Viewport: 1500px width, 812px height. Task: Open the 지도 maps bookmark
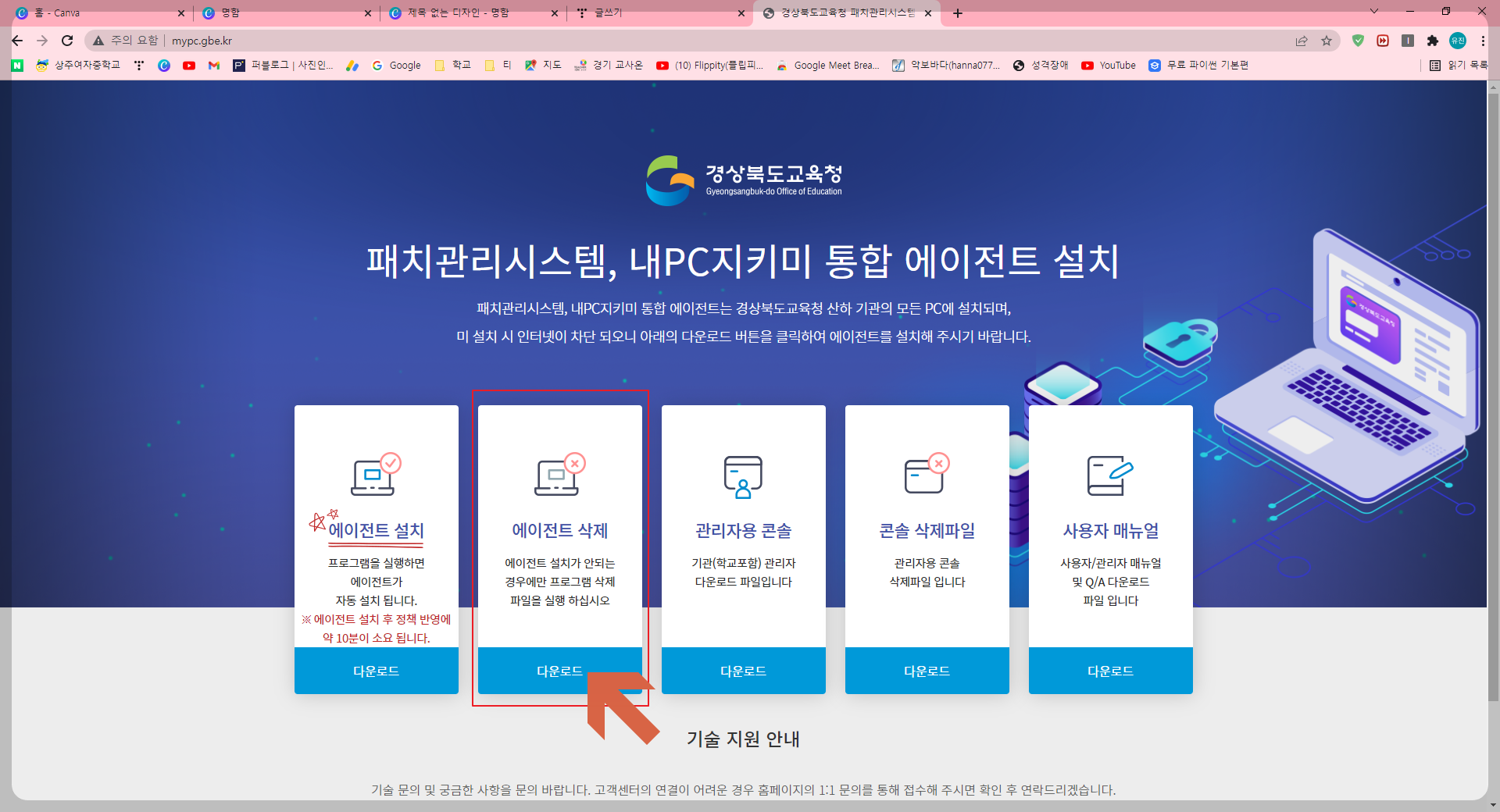coord(543,66)
